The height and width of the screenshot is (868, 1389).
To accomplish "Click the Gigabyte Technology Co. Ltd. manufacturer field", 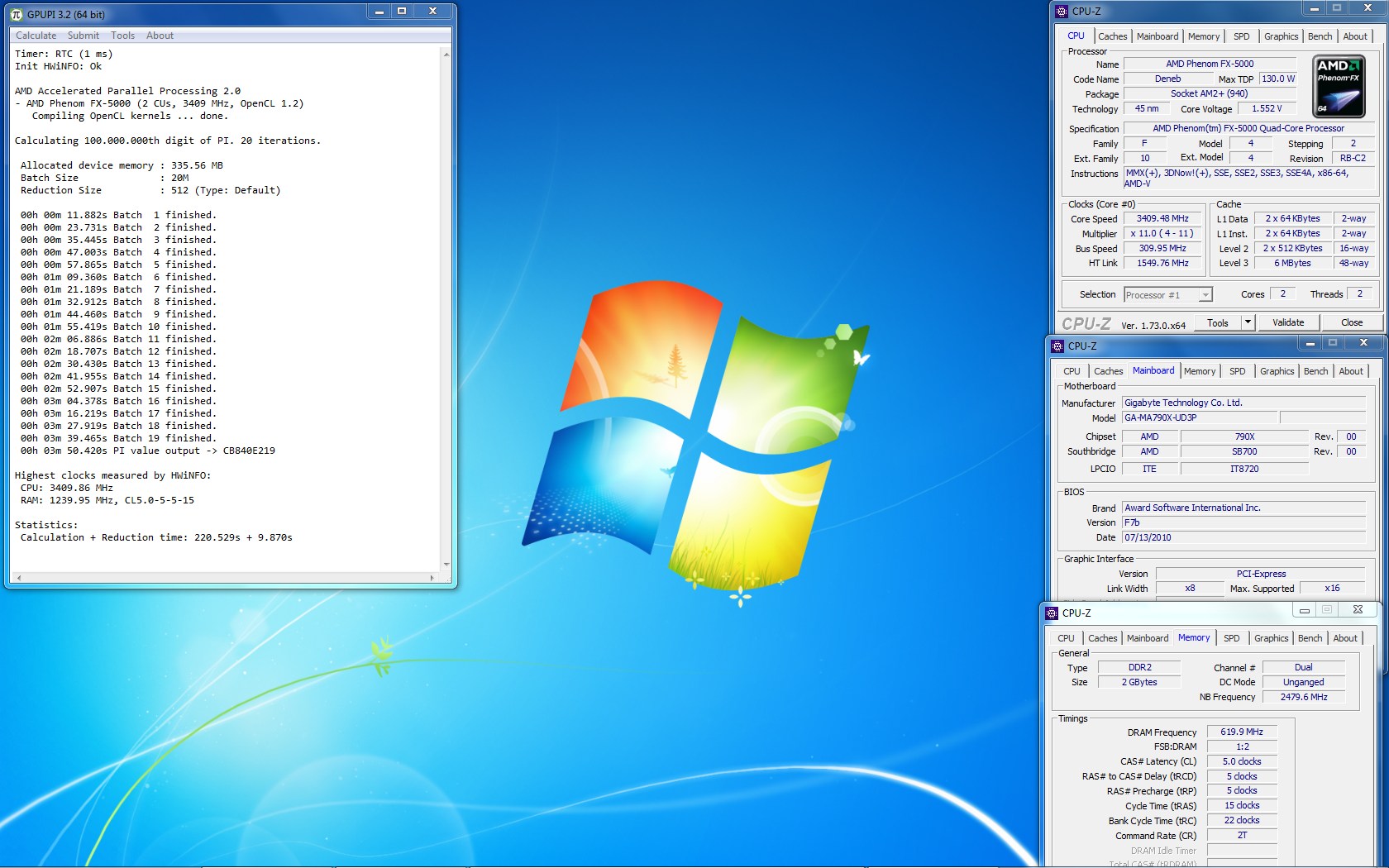I will point(1243,403).
